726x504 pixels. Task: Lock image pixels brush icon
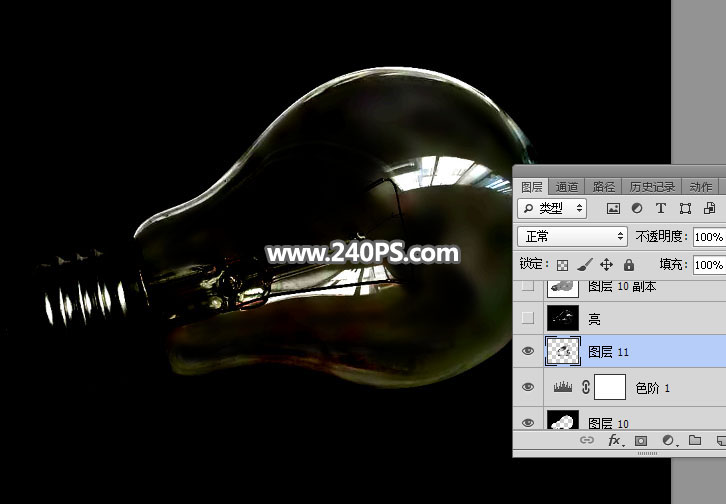click(584, 265)
